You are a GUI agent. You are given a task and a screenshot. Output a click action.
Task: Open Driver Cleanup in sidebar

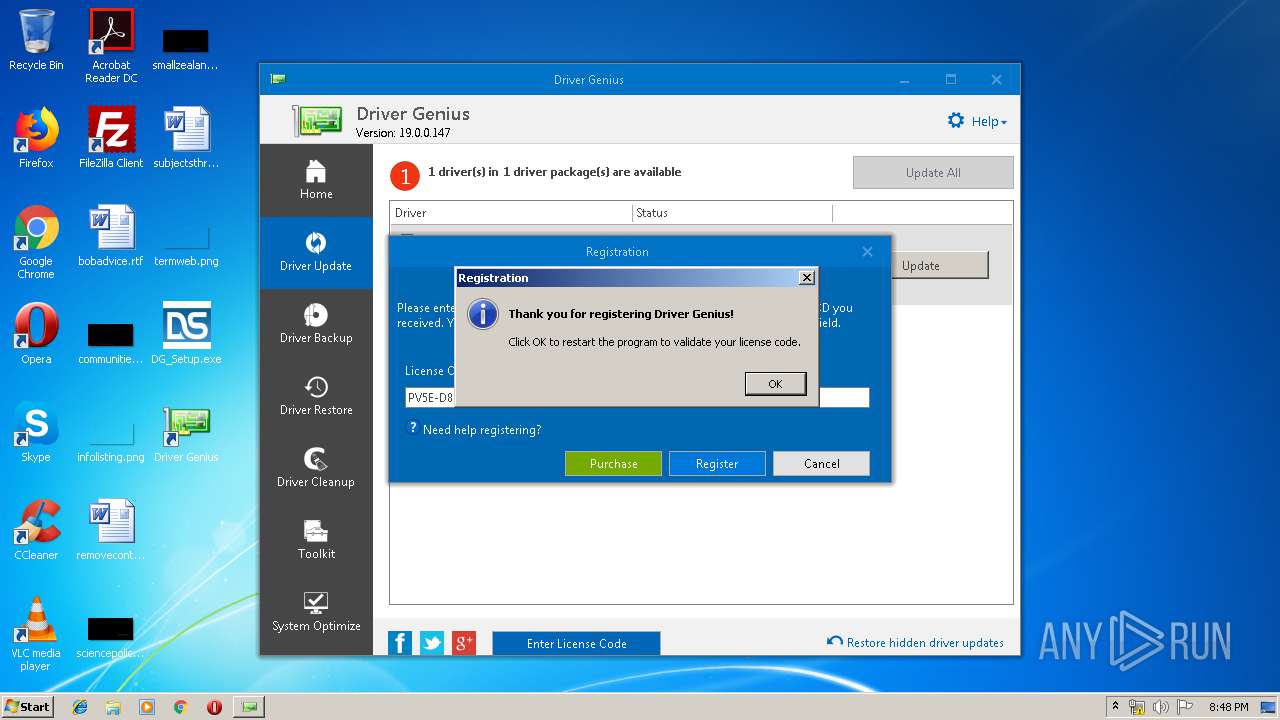(x=316, y=469)
